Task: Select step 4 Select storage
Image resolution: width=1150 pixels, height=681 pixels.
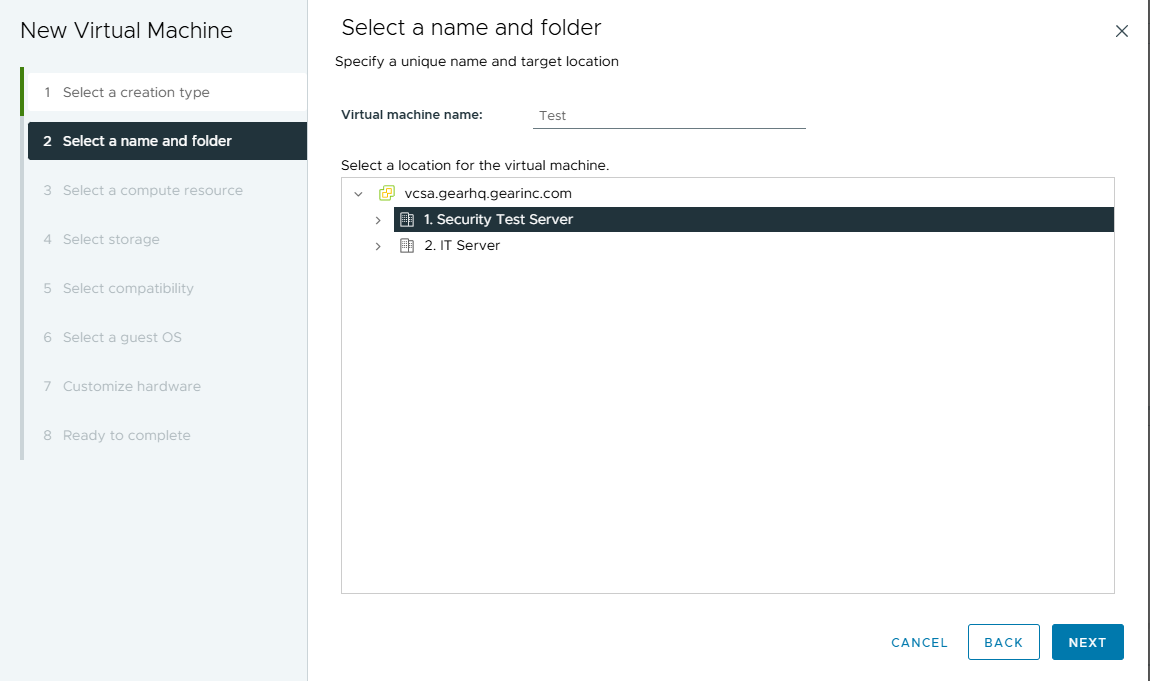Action: click(x=111, y=239)
